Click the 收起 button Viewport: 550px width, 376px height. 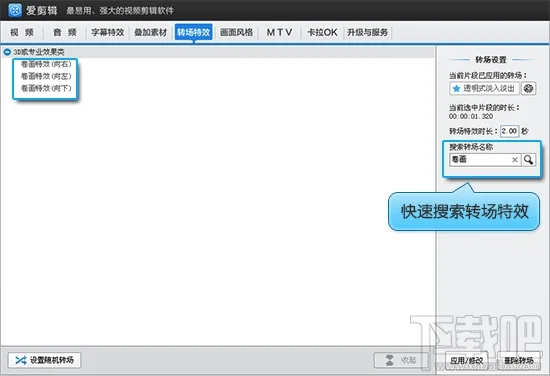point(401,360)
